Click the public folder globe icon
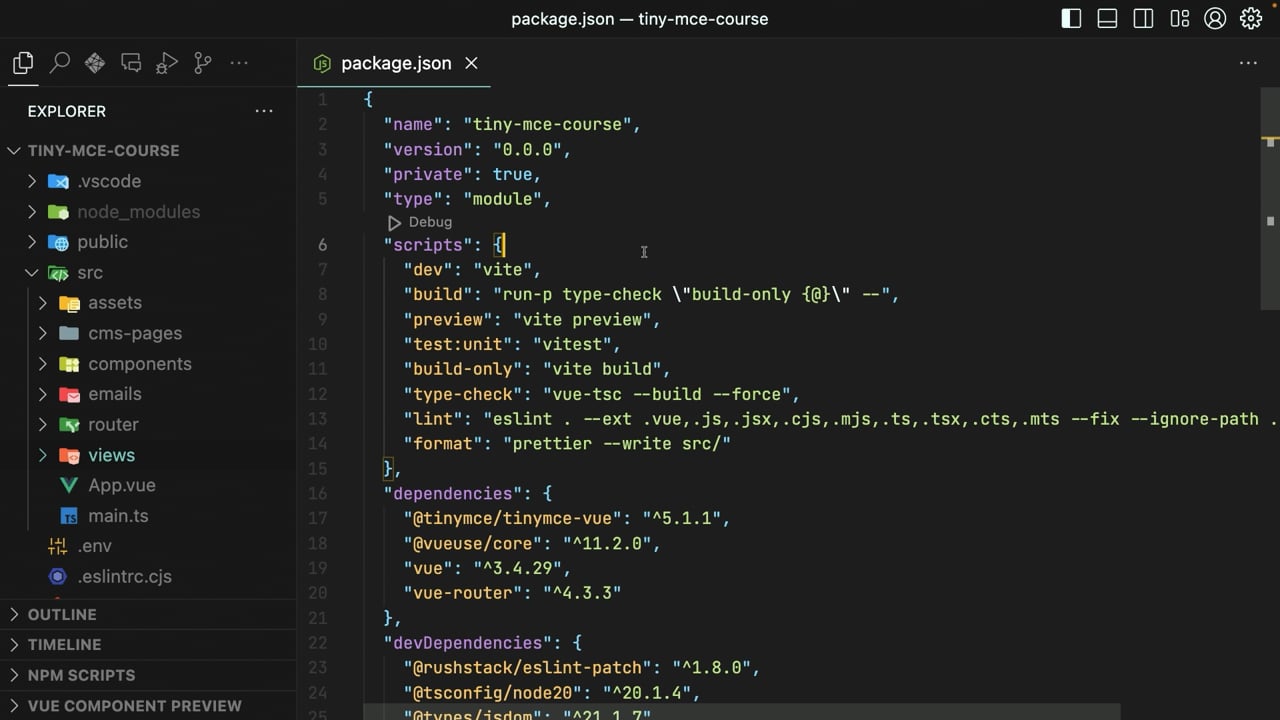The height and width of the screenshot is (720, 1280). (x=59, y=242)
